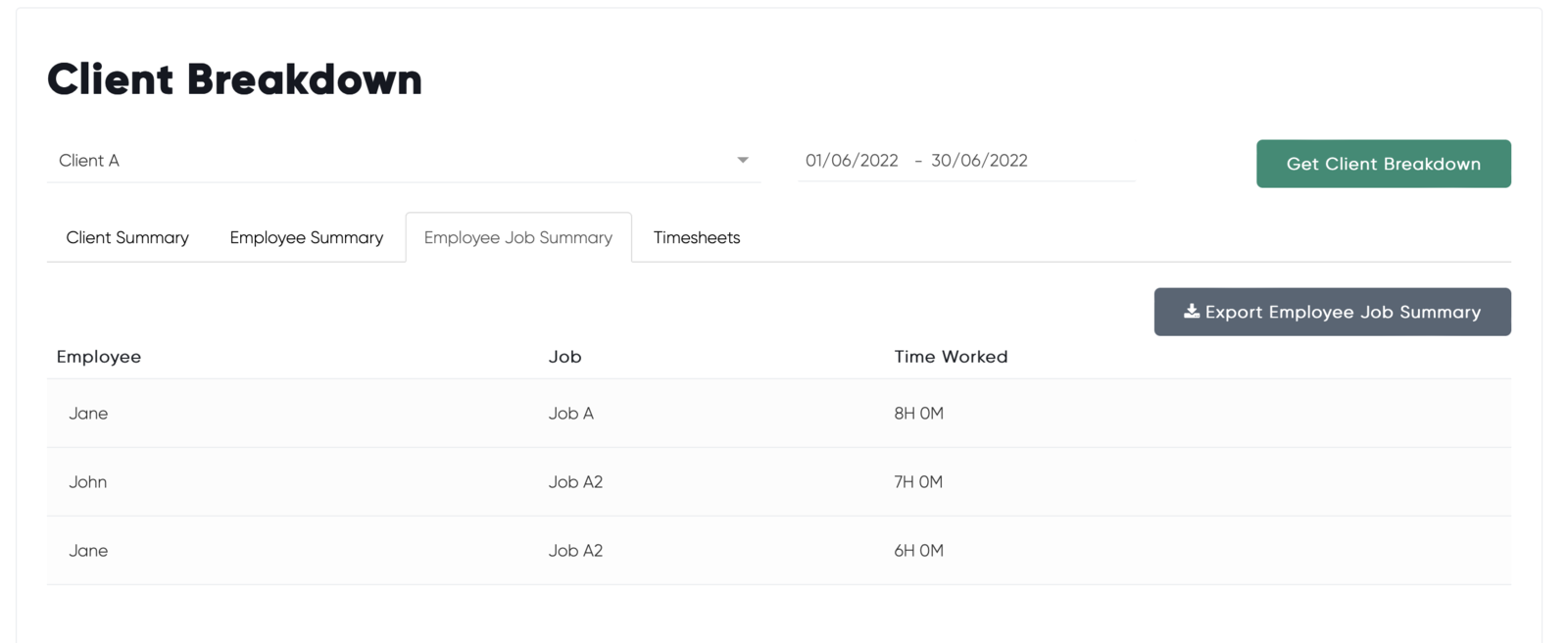Image resolution: width=1568 pixels, height=643 pixels.
Task: Click the Time Worked column header
Action: 951,357
